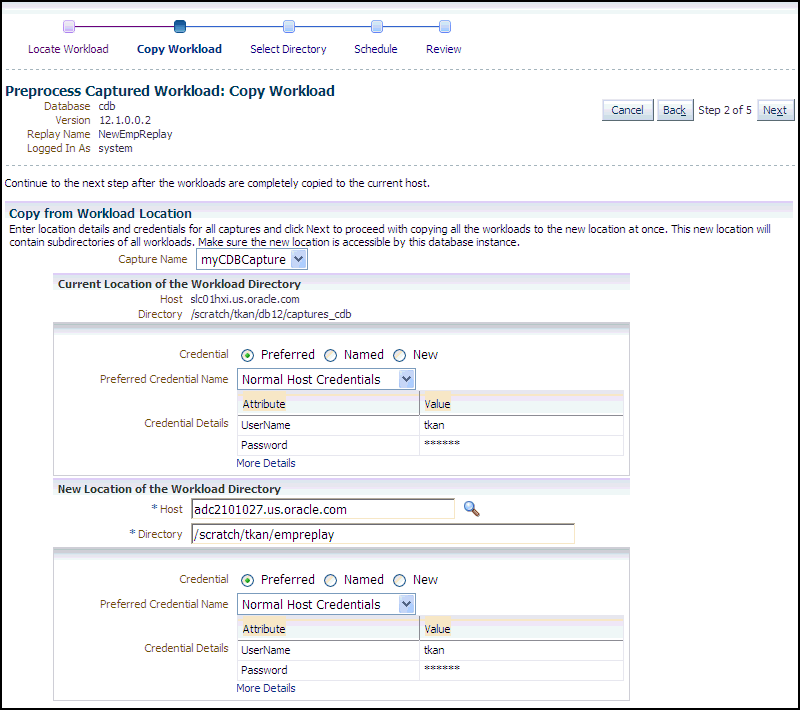This screenshot has height=710, width=800.
Task: Jump to the Review step label
Action: [x=444, y=49]
